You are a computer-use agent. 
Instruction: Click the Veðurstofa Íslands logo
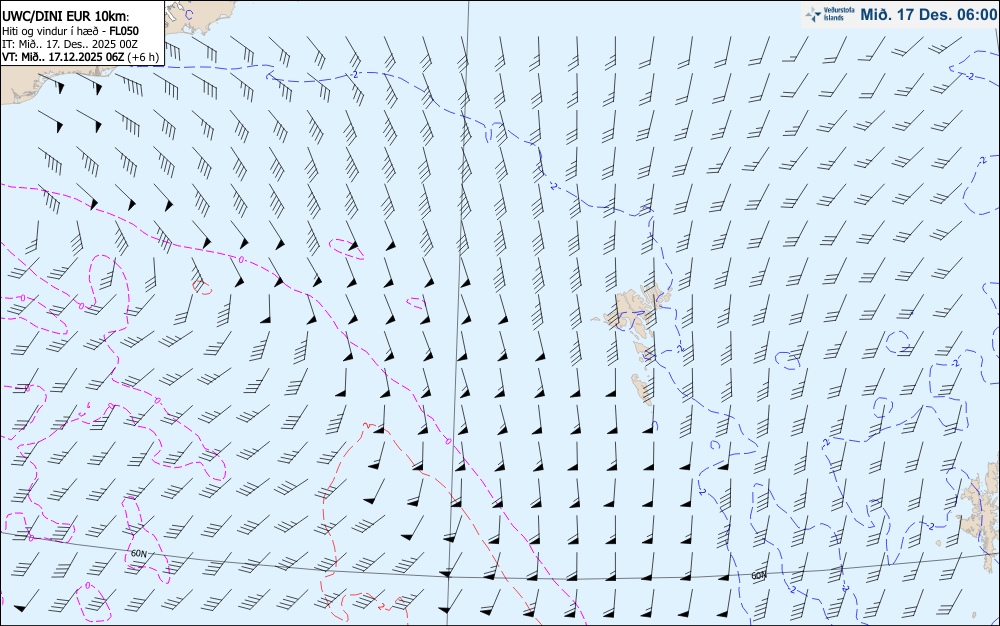pyautogui.click(x=829, y=14)
